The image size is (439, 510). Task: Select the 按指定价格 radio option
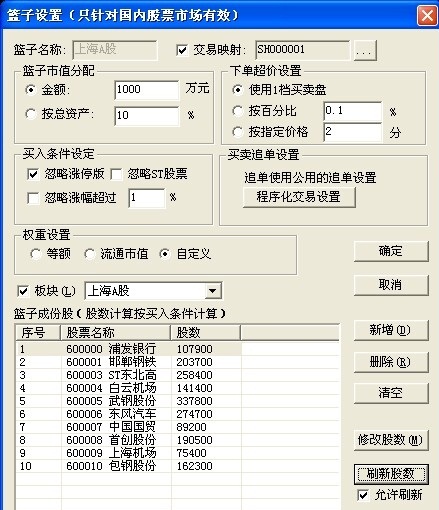pos(237,132)
